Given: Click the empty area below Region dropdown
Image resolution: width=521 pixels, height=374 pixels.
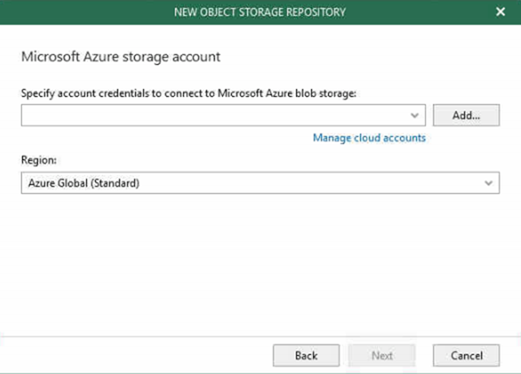Looking at the screenshot, I should pyautogui.click(x=260, y=263).
